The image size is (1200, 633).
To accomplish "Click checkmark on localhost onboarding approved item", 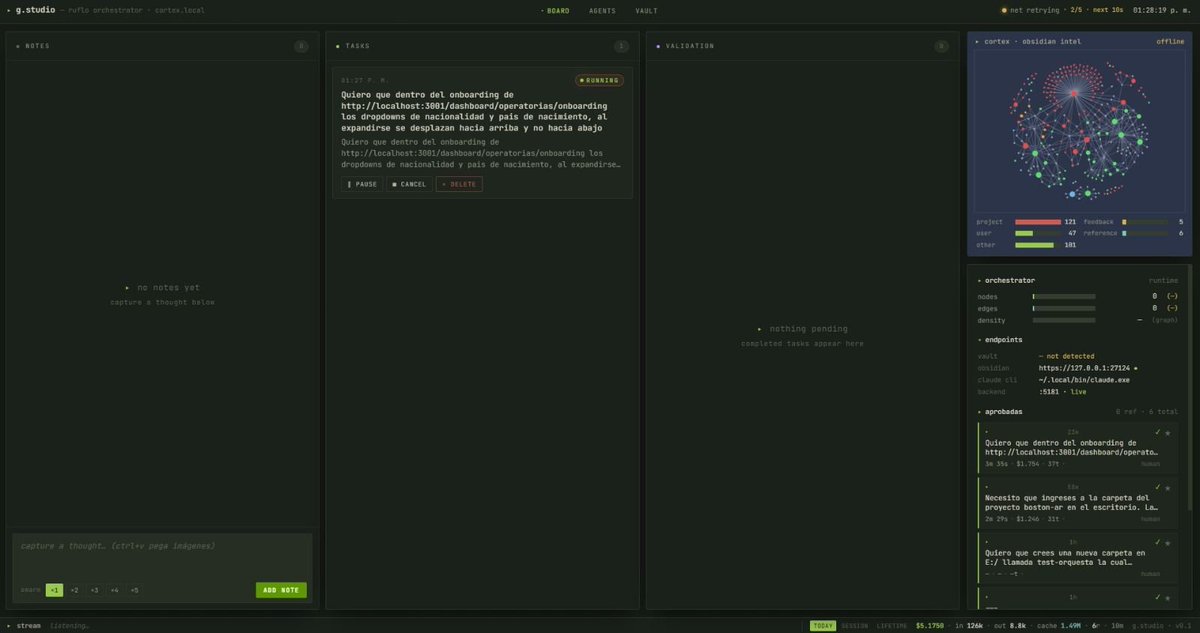I will 1157,432.
